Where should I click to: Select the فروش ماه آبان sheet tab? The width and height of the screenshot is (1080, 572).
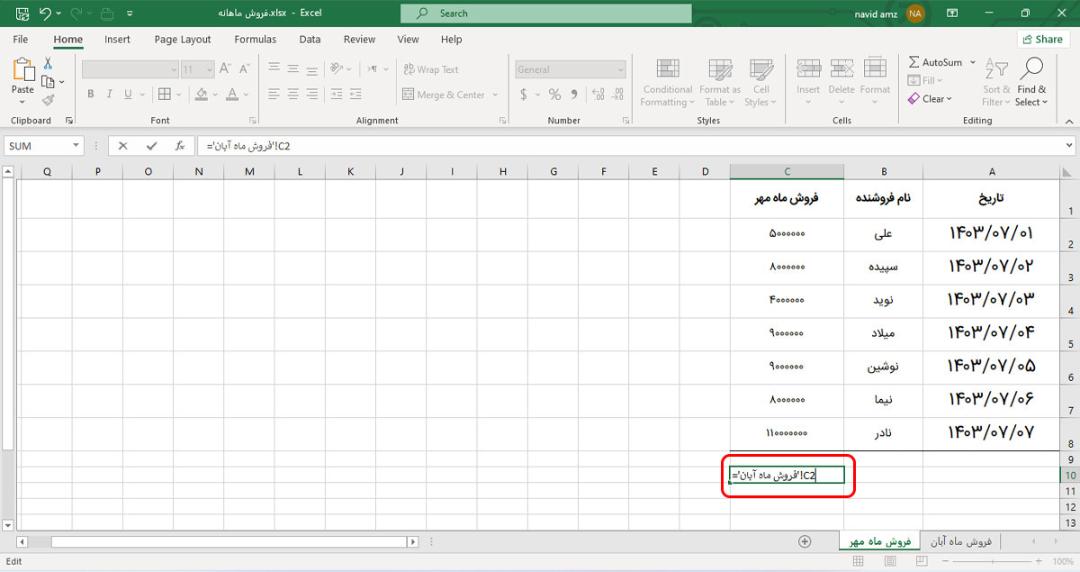tap(961, 542)
